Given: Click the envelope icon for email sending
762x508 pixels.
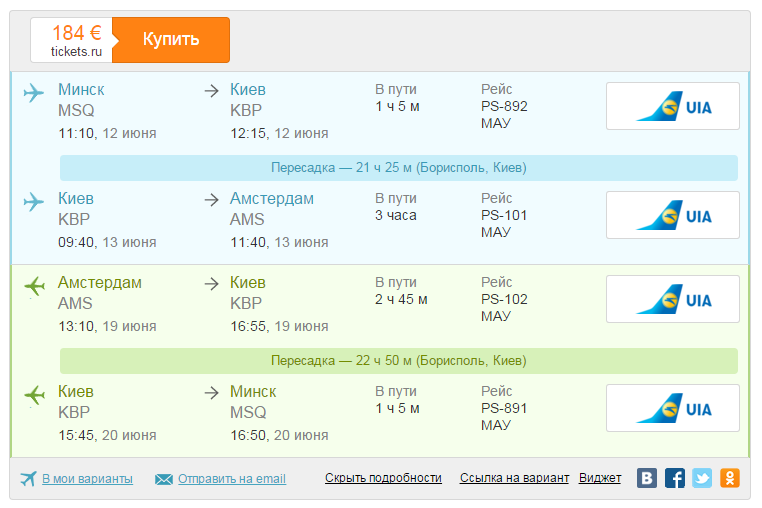Looking at the screenshot, I should pyautogui.click(x=164, y=479).
